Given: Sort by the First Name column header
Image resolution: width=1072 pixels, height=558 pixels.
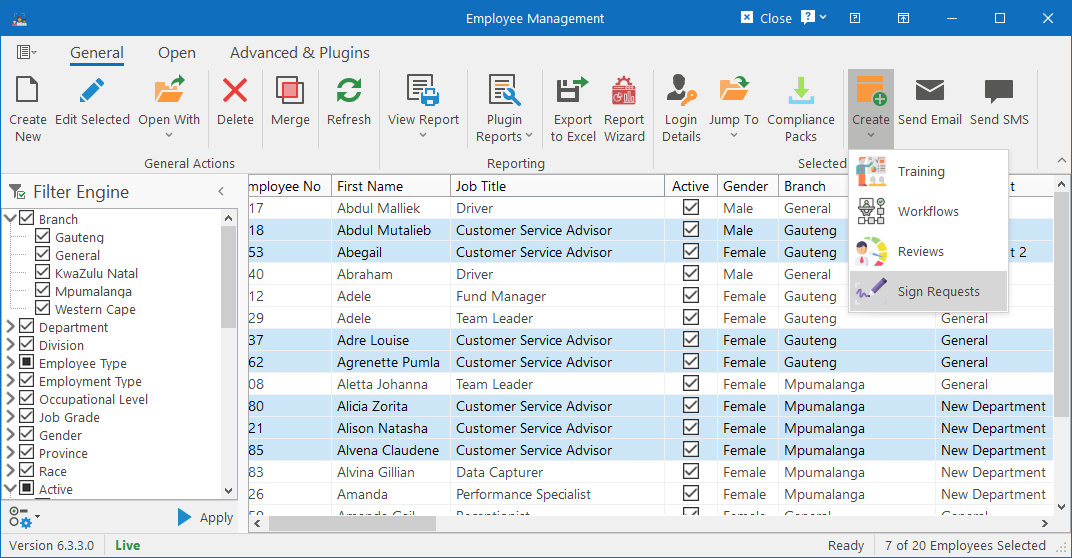Looking at the screenshot, I should (391, 186).
